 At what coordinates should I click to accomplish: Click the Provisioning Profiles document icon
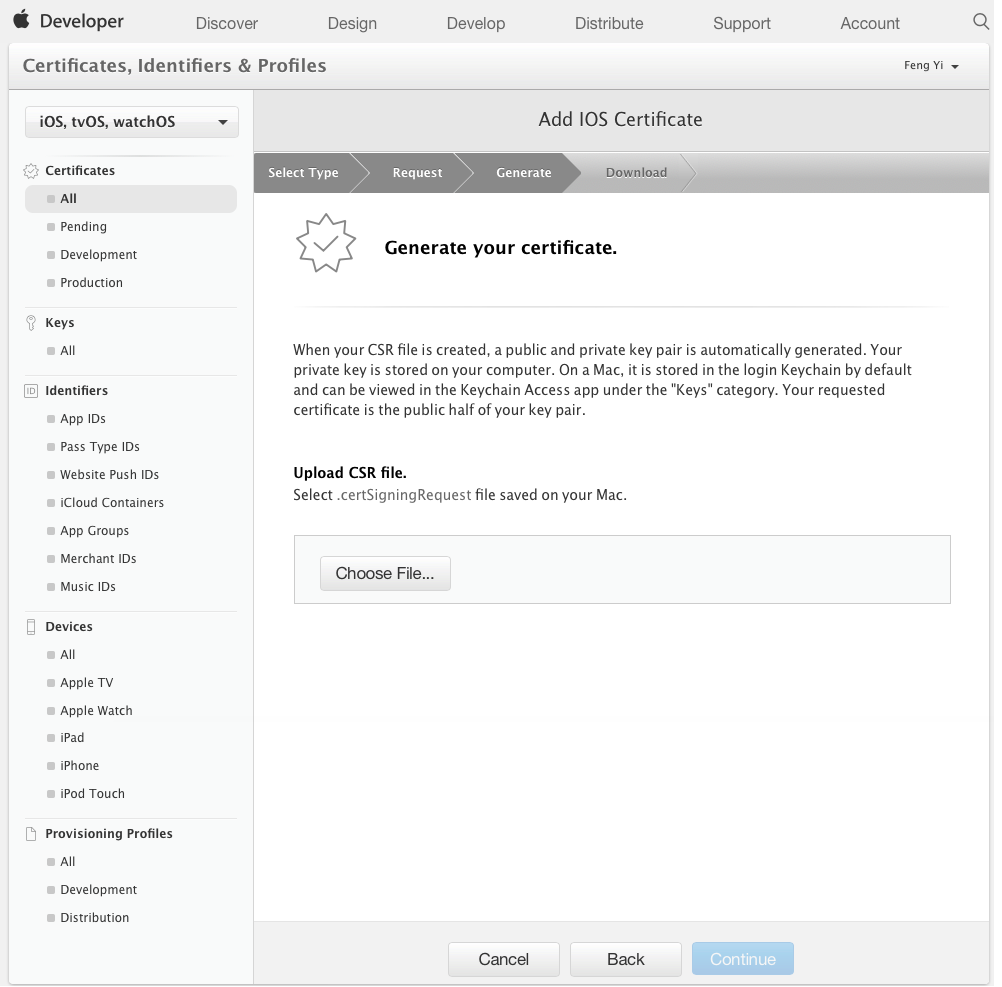(x=31, y=834)
